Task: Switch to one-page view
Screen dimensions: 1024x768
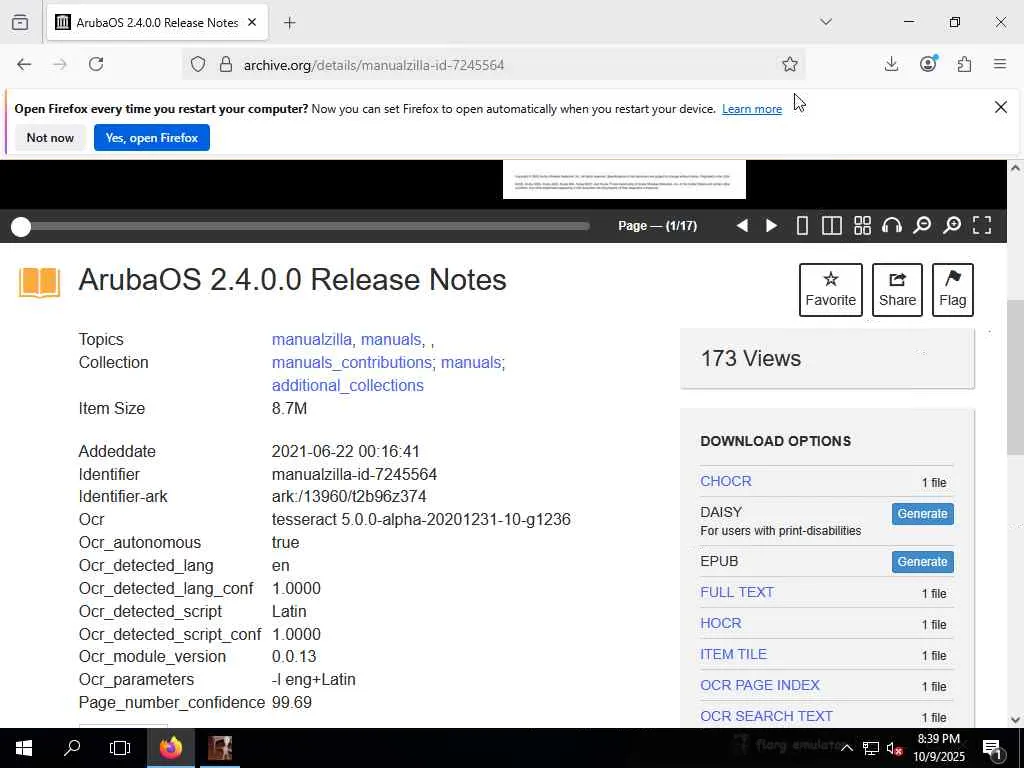Action: 803,226
